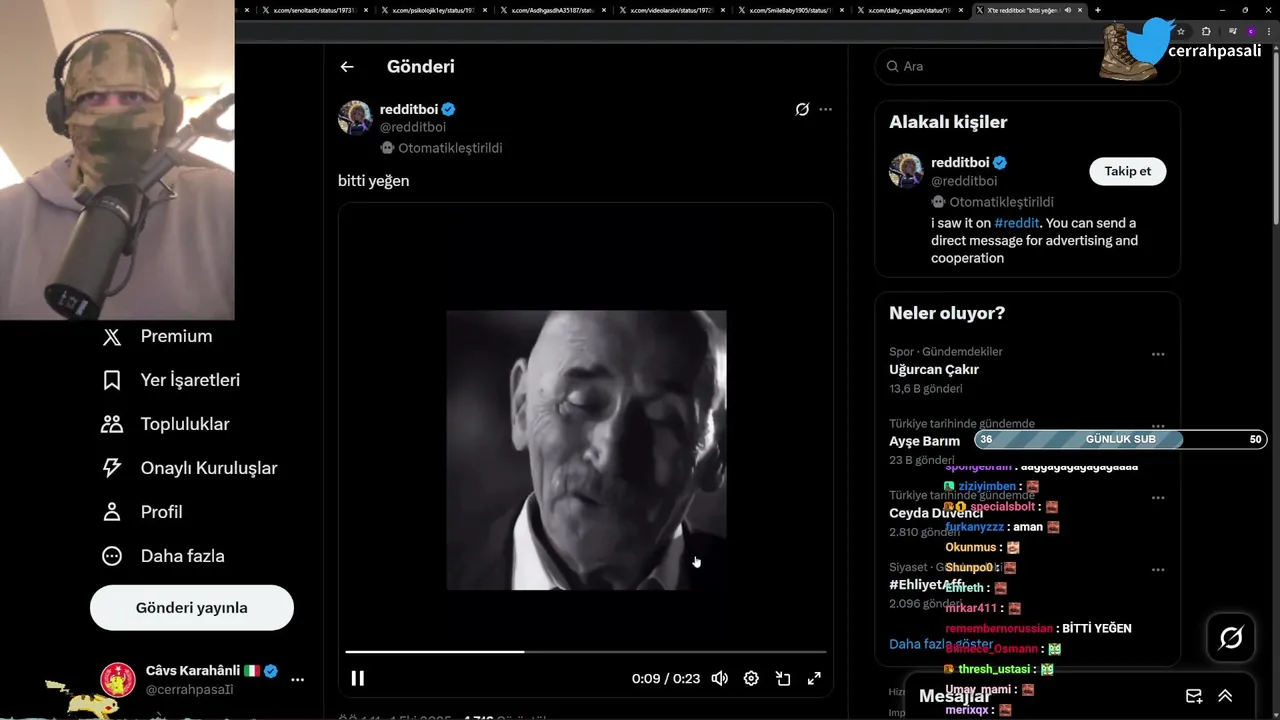Click the Gönderi yayınla button
This screenshot has width=1280, height=720.
click(x=192, y=608)
